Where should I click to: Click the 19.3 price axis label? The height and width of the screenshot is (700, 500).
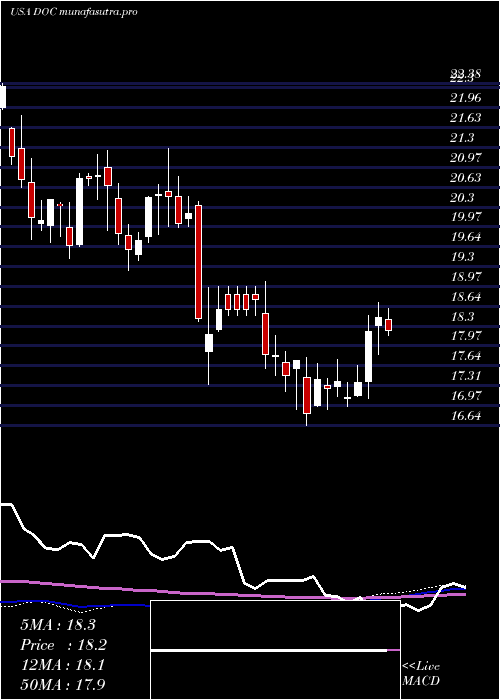462,257
